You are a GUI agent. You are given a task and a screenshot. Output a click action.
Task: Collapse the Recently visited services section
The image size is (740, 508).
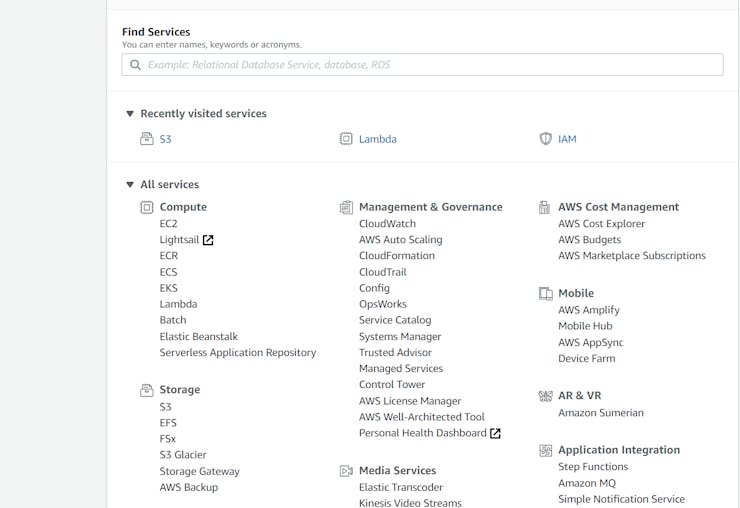pyautogui.click(x=130, y=113)
